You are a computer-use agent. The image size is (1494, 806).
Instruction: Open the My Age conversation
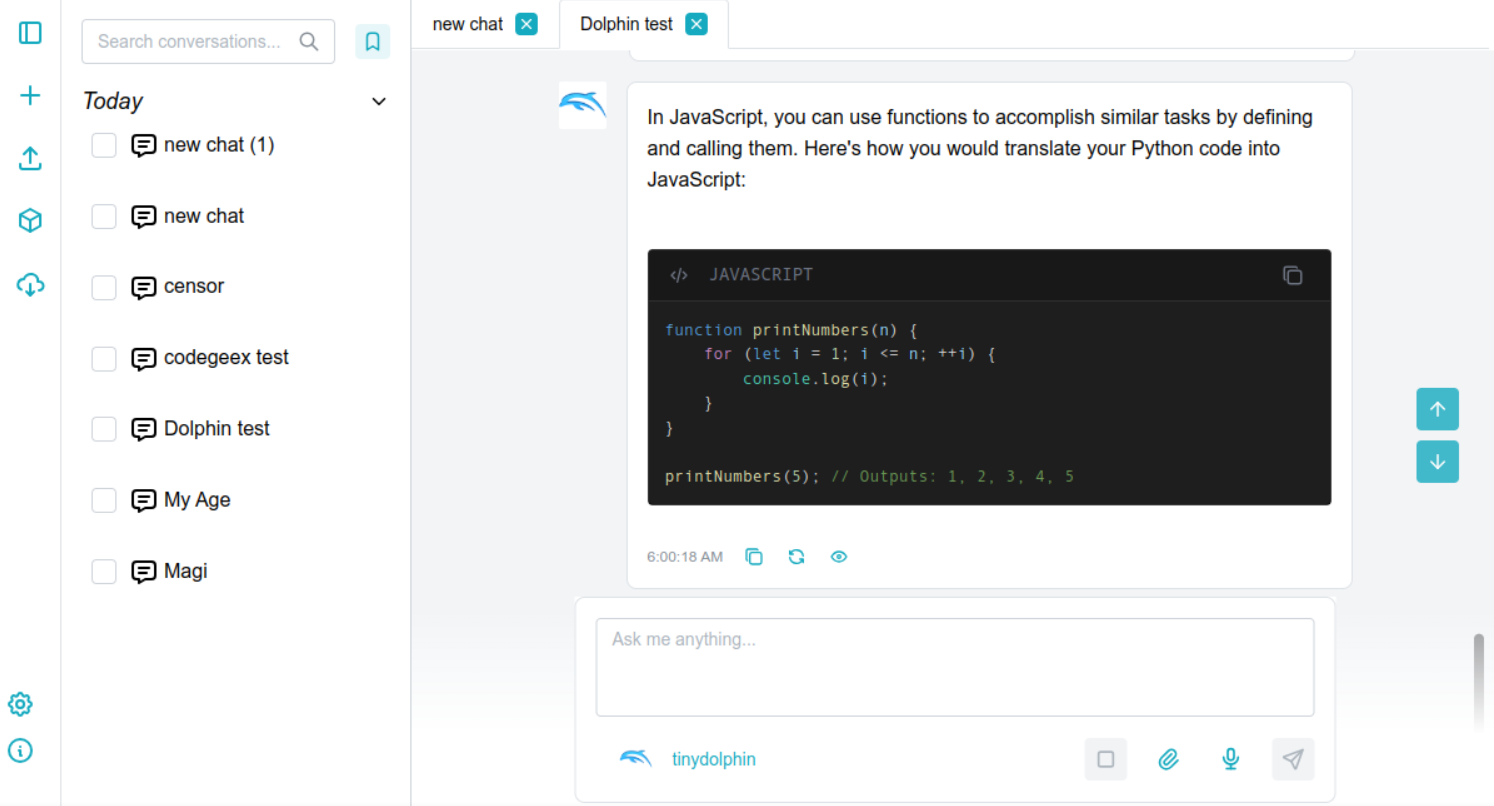click(x=197, y=499)
